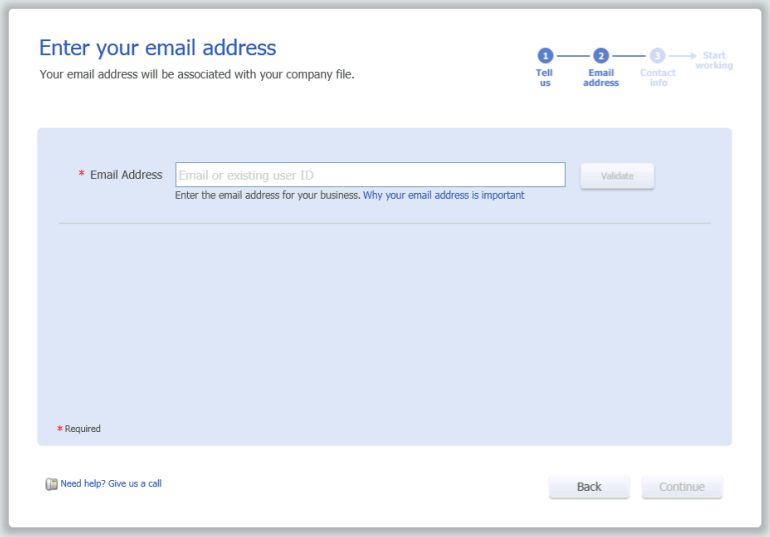Go back with the Back button

click(589, 486)
